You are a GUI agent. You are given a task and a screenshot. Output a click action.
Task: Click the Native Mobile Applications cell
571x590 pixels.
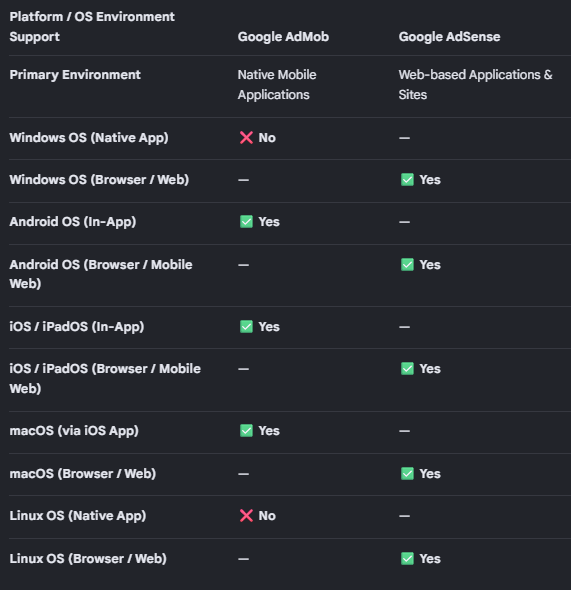tap(277, 85)
